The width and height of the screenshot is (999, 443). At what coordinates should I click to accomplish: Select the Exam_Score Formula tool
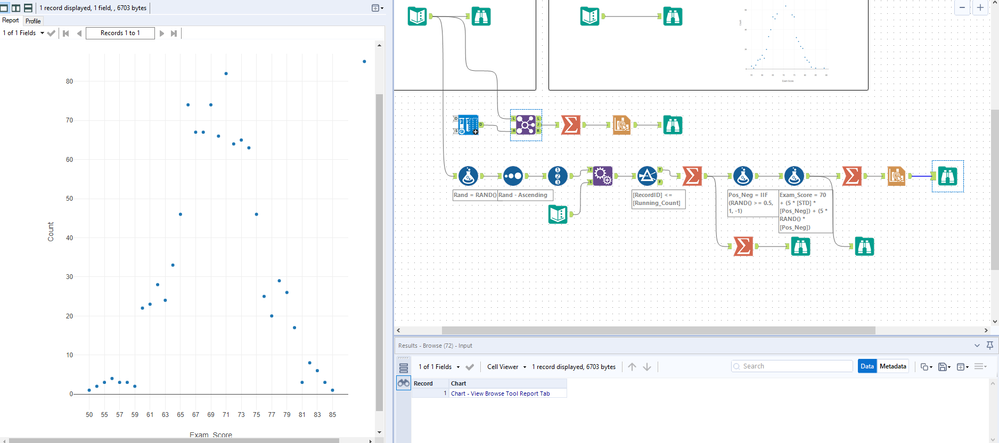coord(792,176)
